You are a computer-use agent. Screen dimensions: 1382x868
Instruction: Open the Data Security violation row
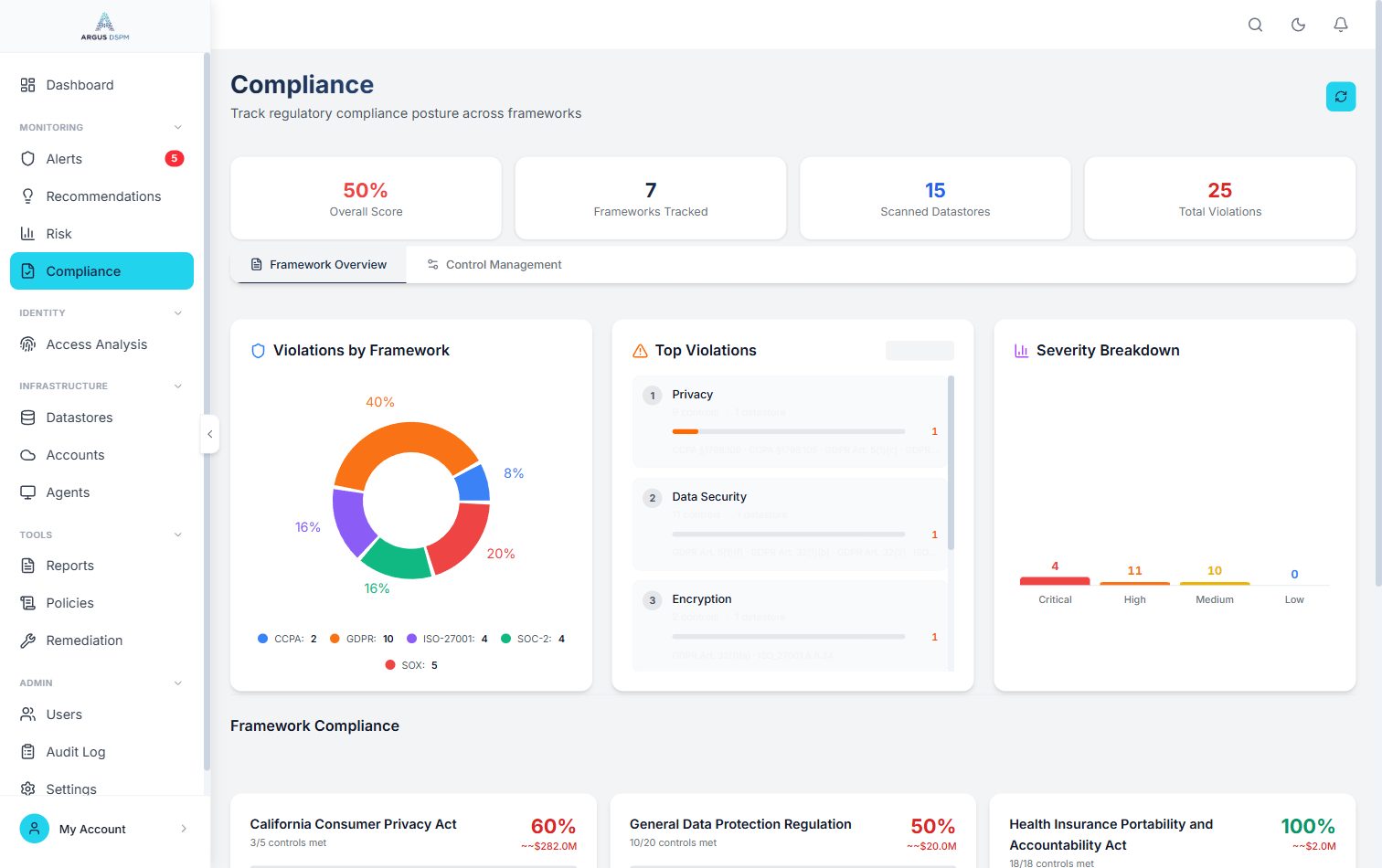[789, 524]
